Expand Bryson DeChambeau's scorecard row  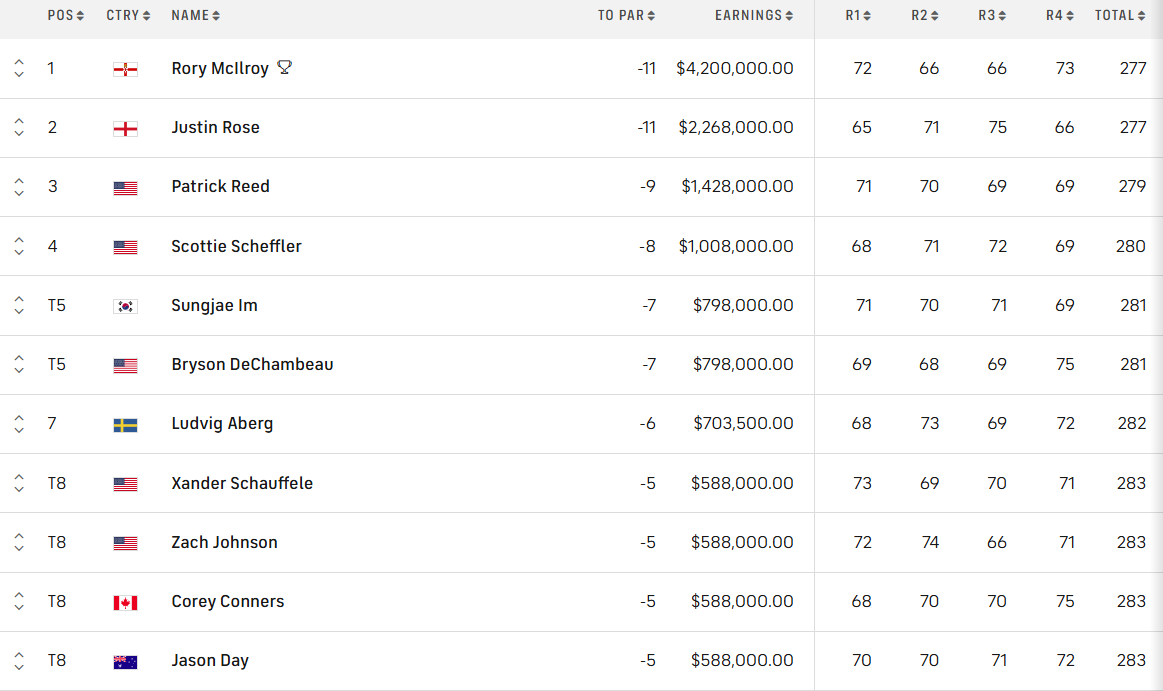[x=18, y=365]
